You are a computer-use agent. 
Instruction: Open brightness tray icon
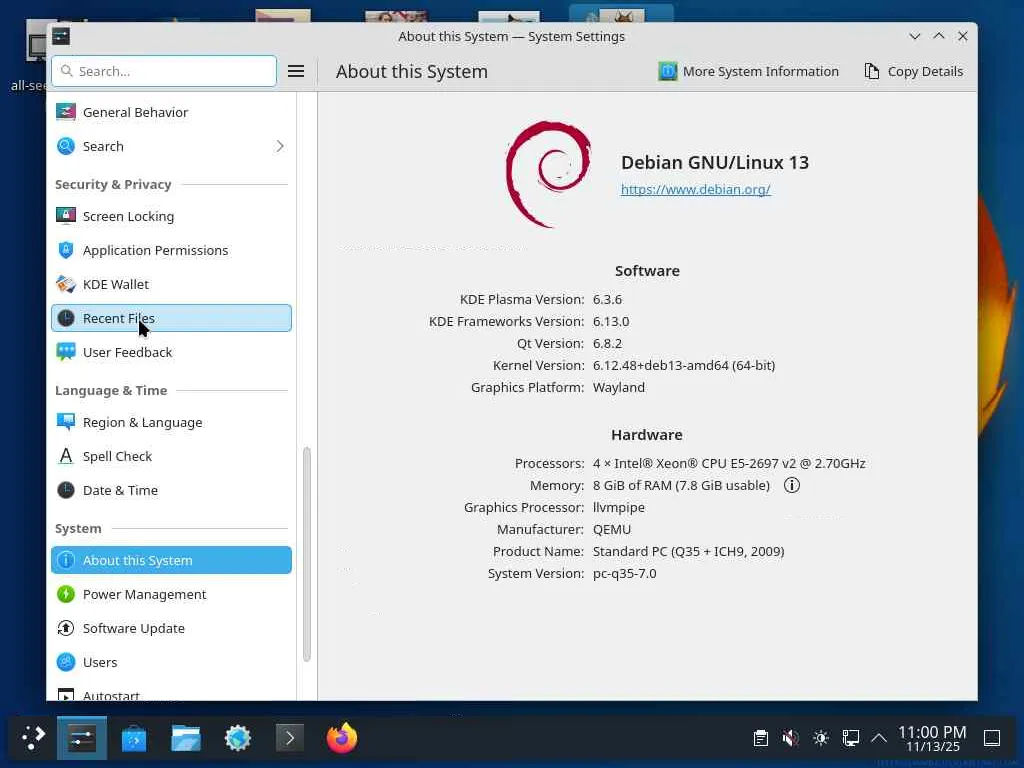pyautogui.click(x=820, y=738)
